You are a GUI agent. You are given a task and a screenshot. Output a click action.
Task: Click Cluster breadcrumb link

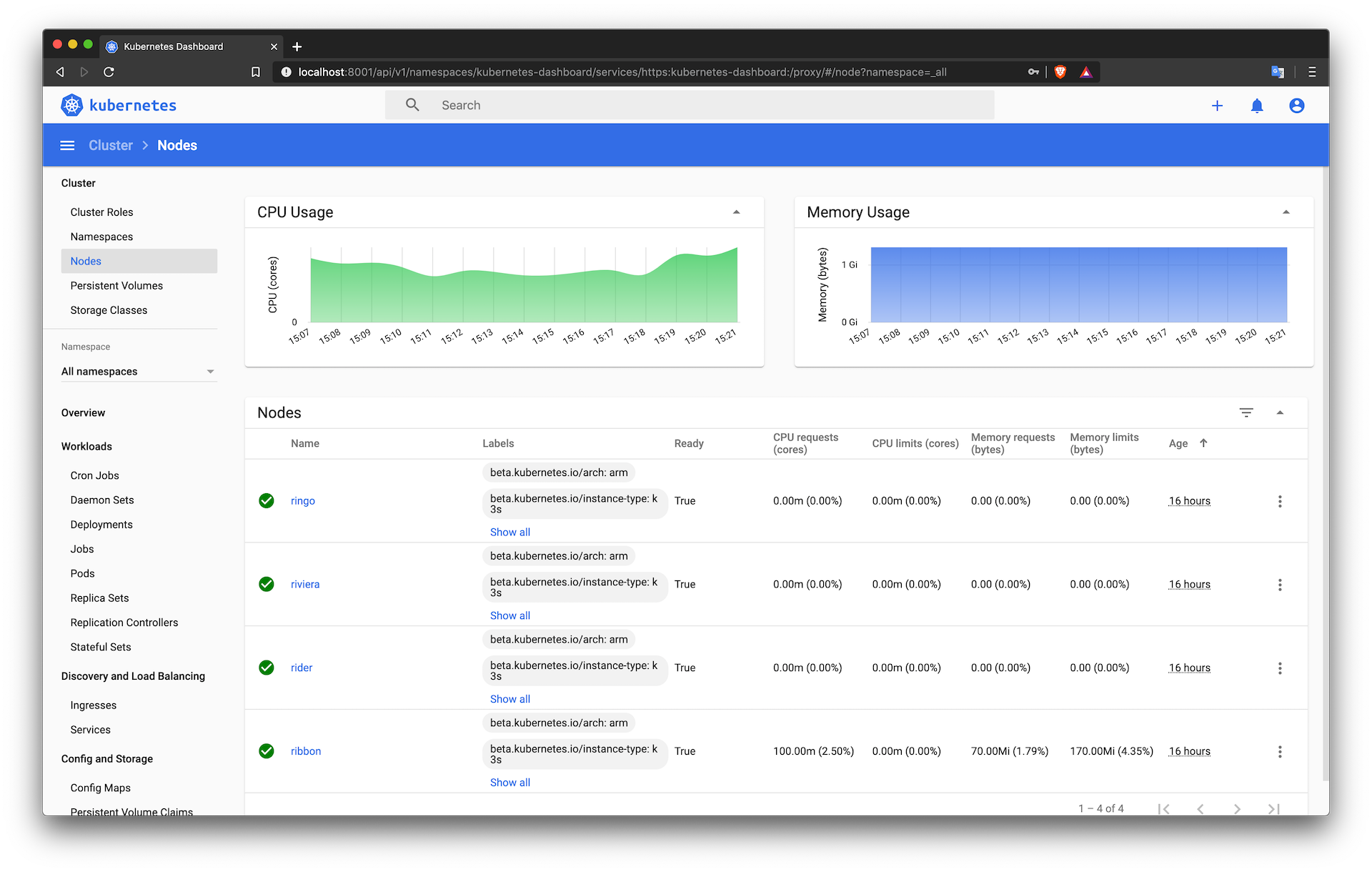pyautogui.click(x=111, y=145)
